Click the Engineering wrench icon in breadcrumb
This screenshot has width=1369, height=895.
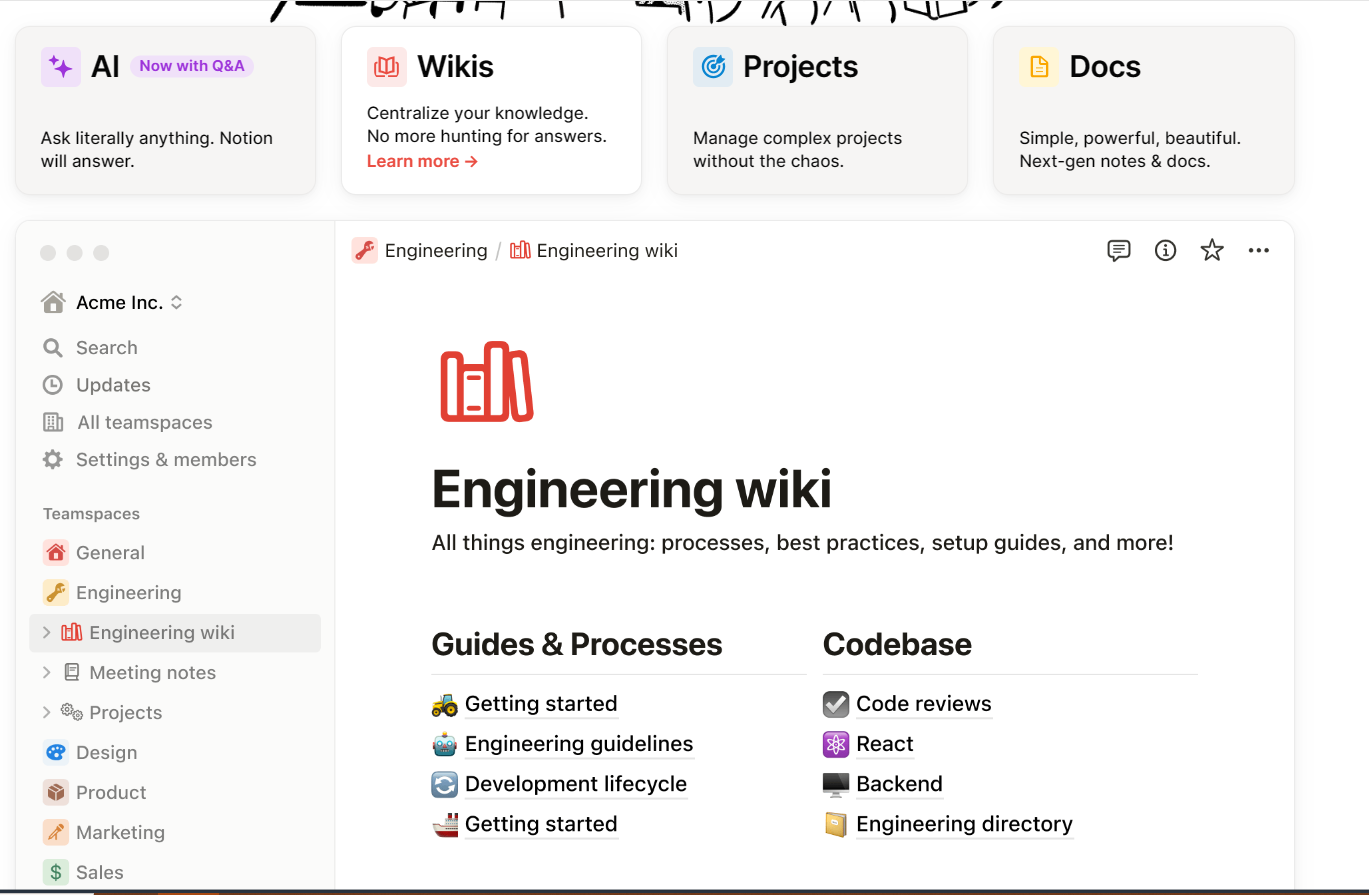[364, 251]
